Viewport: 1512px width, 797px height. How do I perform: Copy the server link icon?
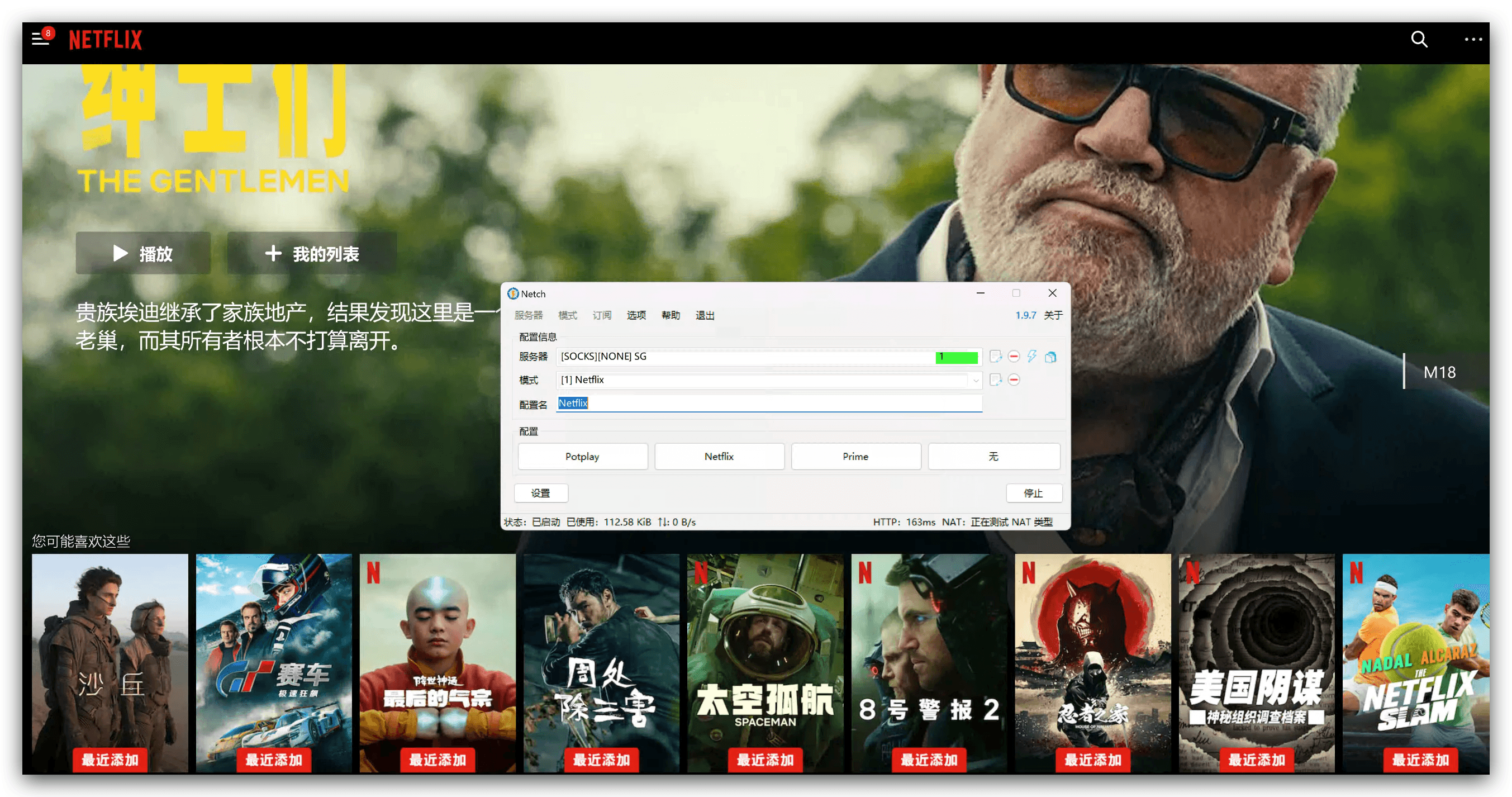(1050, 357)
